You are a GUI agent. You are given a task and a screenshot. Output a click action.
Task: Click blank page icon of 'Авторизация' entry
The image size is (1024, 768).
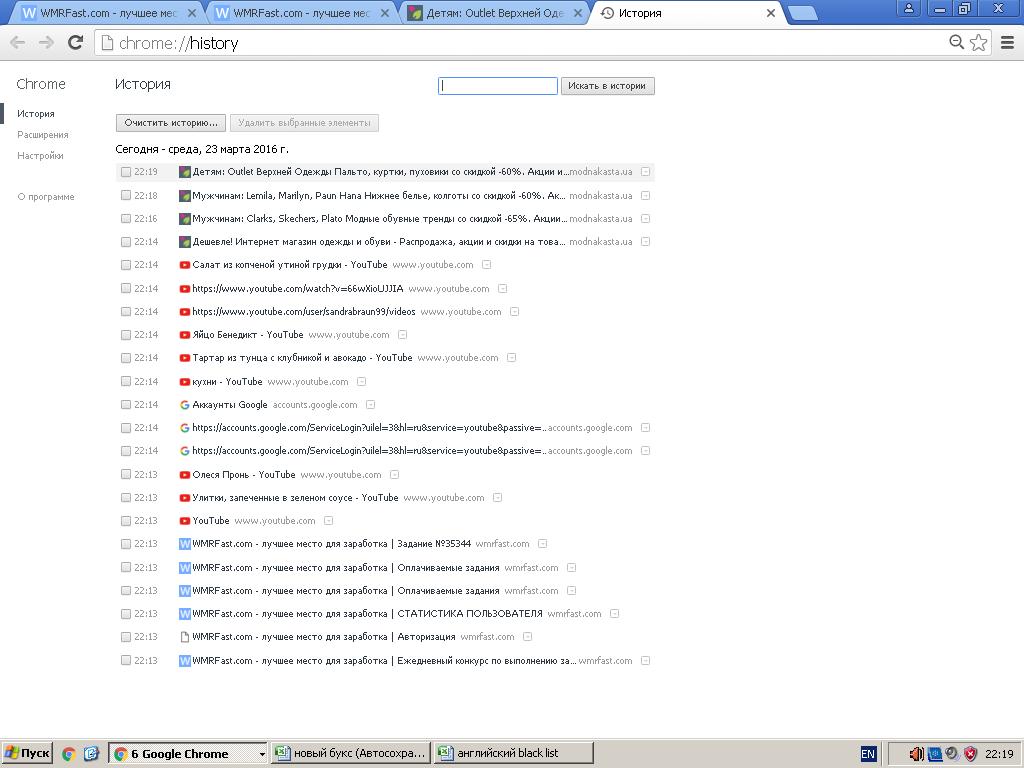(185, 637)
